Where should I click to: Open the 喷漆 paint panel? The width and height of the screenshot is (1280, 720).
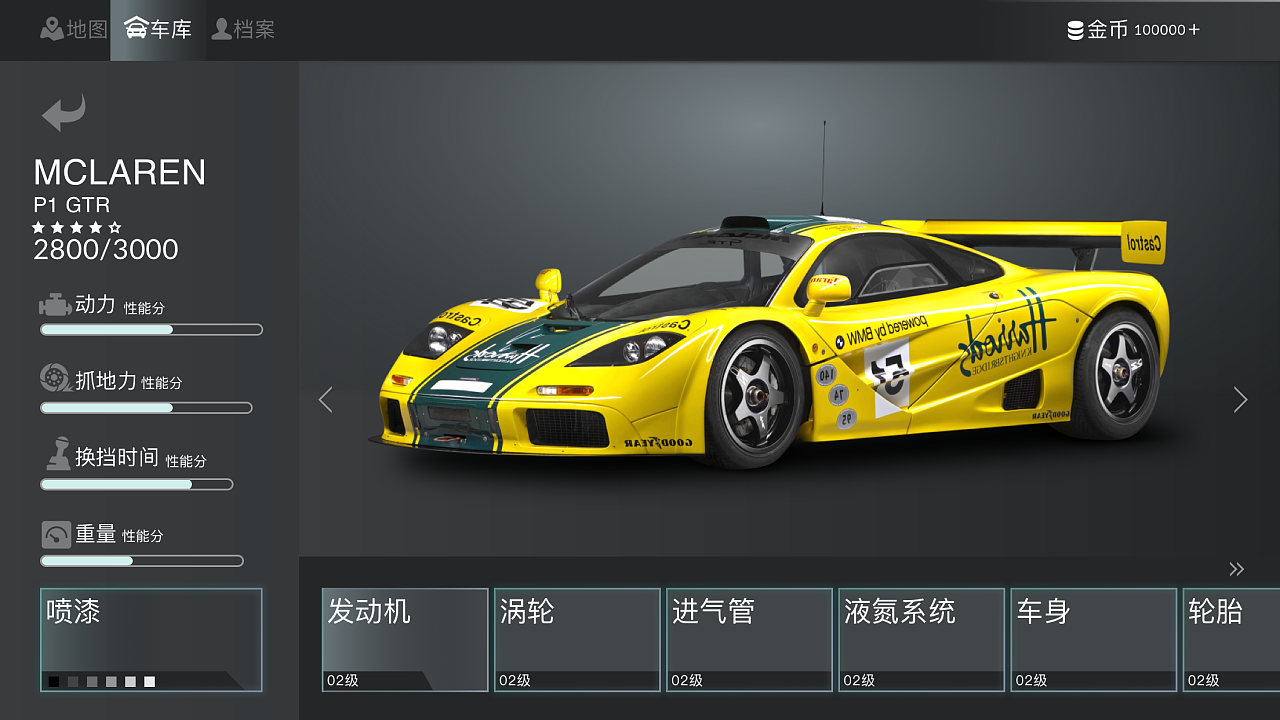(x=151, y=640)
